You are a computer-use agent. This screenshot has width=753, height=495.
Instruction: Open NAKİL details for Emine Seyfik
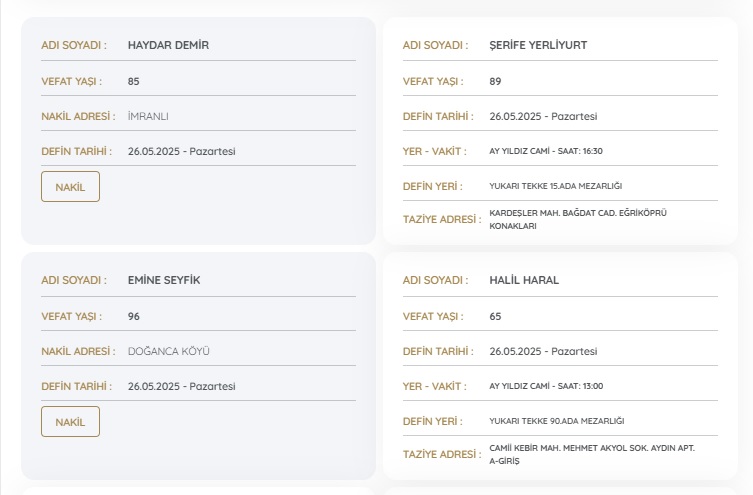click(70, 422)
